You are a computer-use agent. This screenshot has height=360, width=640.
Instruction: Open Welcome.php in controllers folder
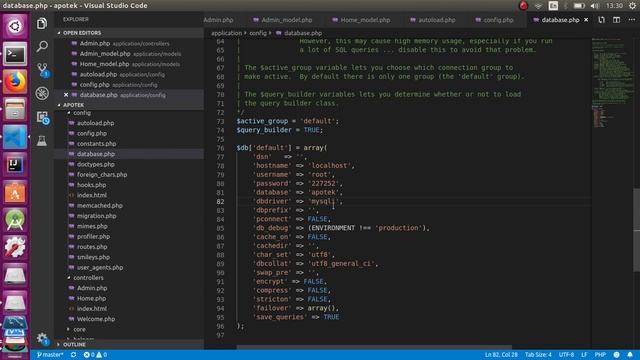tap(96, 319)
